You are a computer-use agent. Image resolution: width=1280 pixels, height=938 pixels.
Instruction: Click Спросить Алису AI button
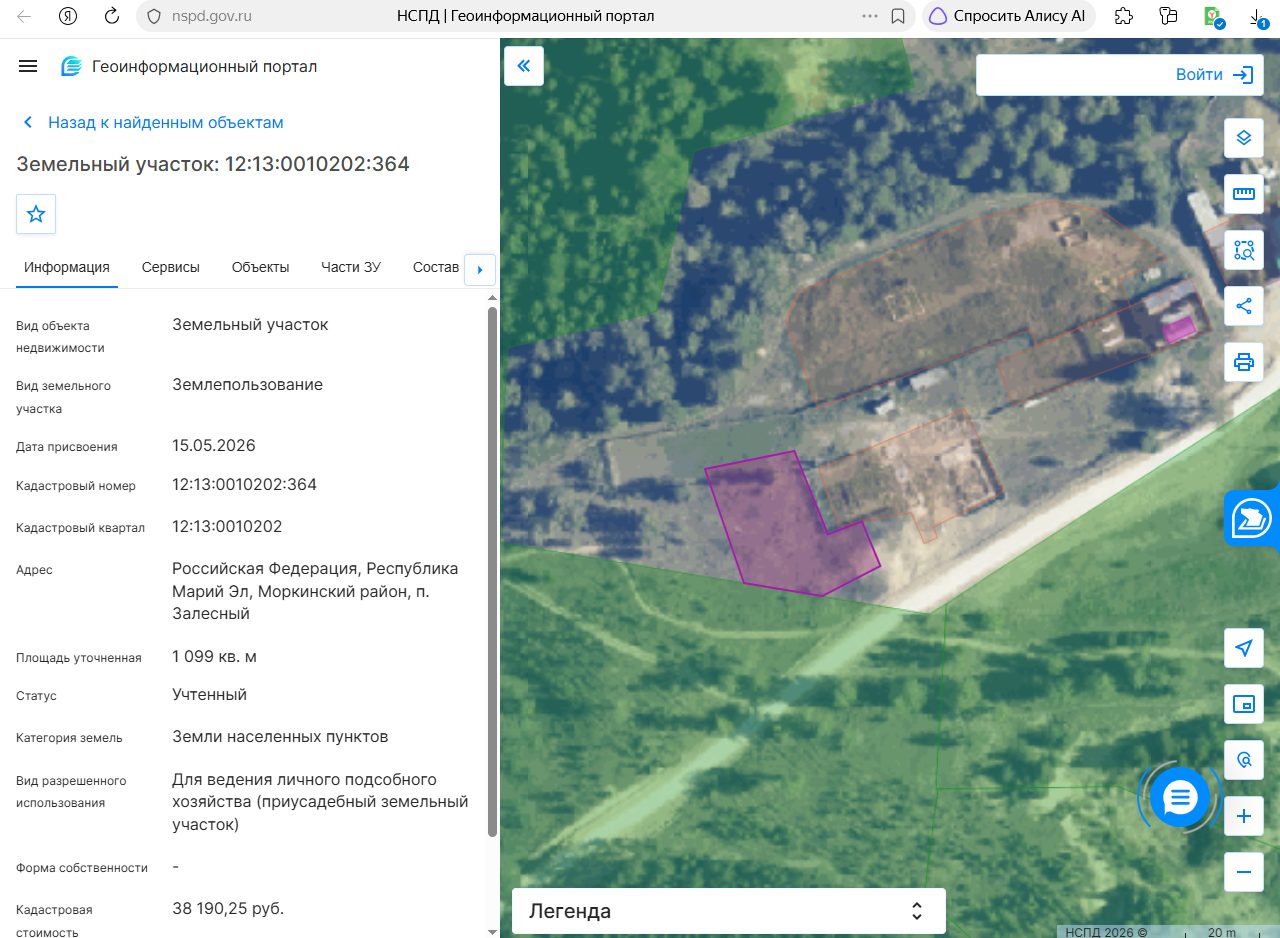(x=1009, y=16)
